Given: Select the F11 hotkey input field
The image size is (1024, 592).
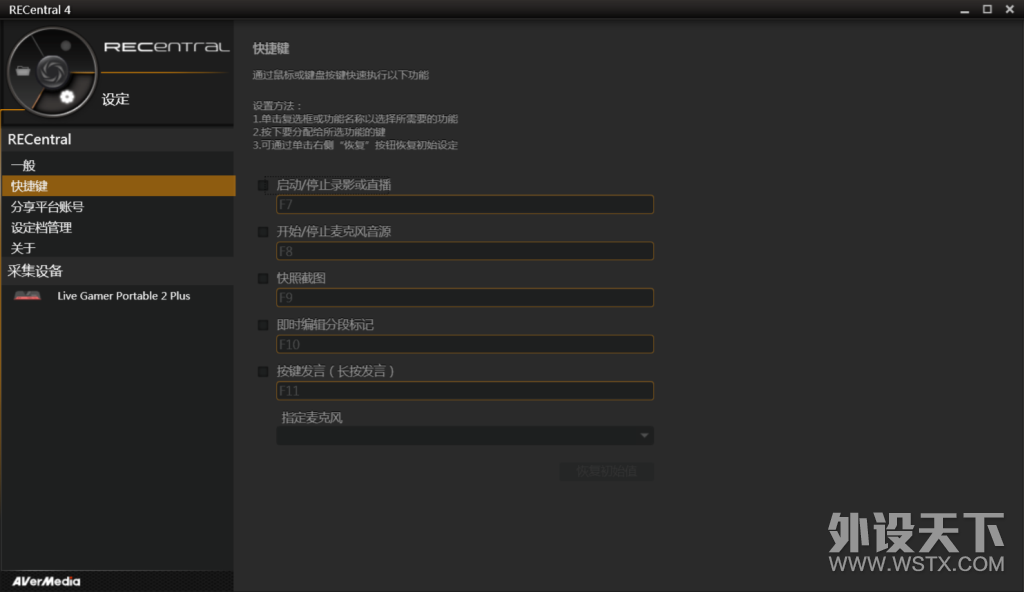Looking at the screenshot, I should pos(465,391).
